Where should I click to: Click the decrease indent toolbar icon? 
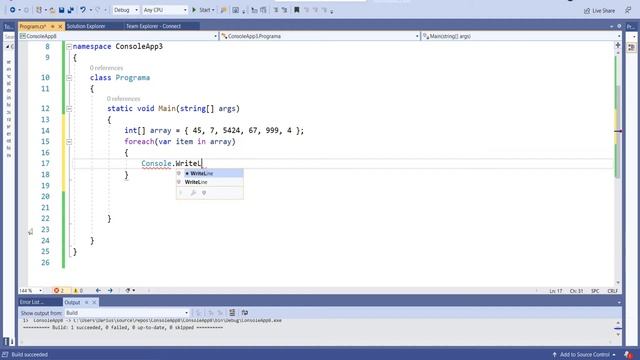tap(276, 10)
